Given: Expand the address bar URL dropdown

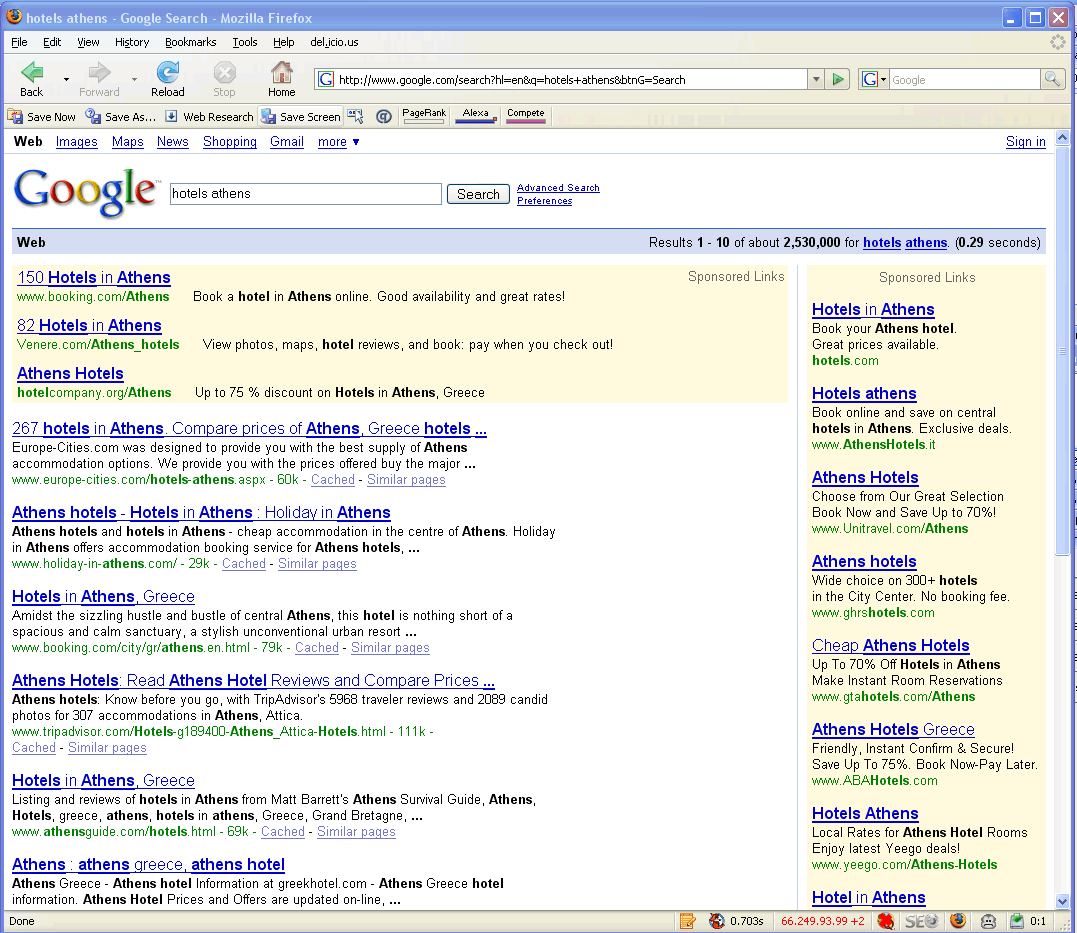Looking at the screenshot, I should pos(816,80).
